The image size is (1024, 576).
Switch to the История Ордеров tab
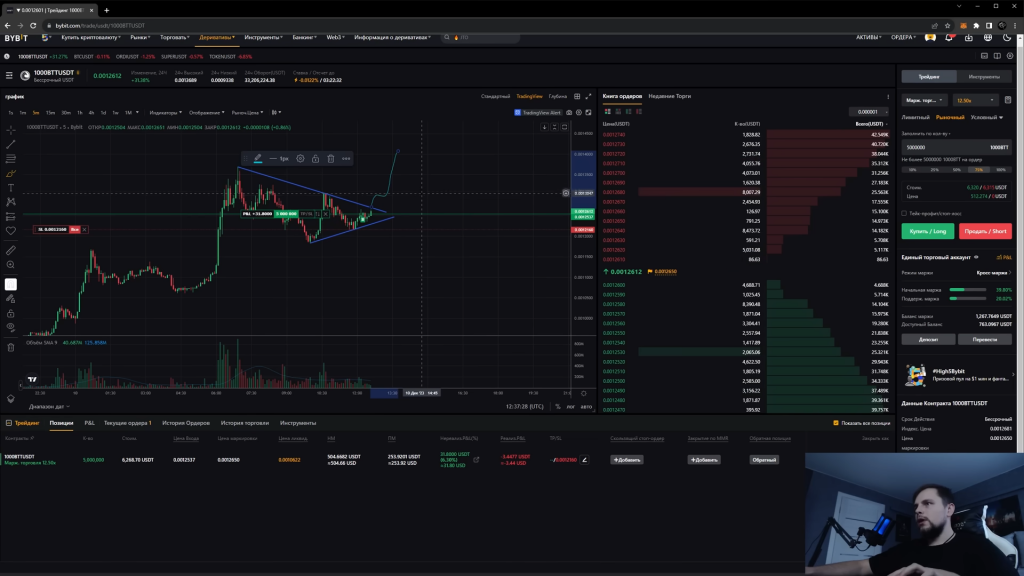(x=186, y=423)
